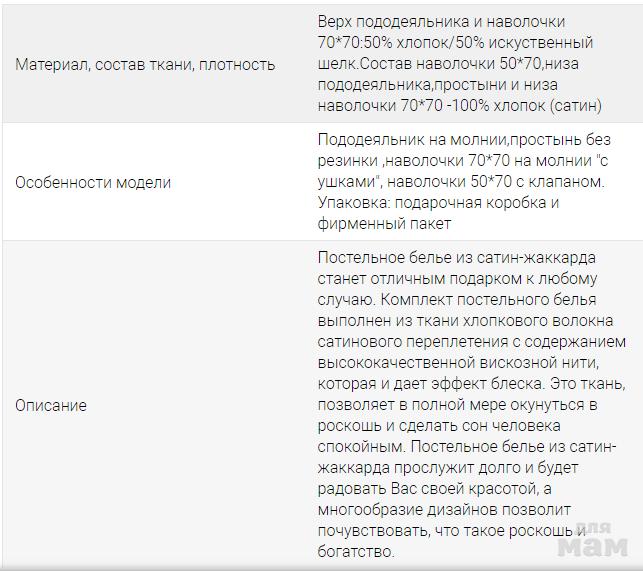This screenshot has width=643, height=571.
Task: Click the "Особенности модели" row label
Action: tap(93, 183)
